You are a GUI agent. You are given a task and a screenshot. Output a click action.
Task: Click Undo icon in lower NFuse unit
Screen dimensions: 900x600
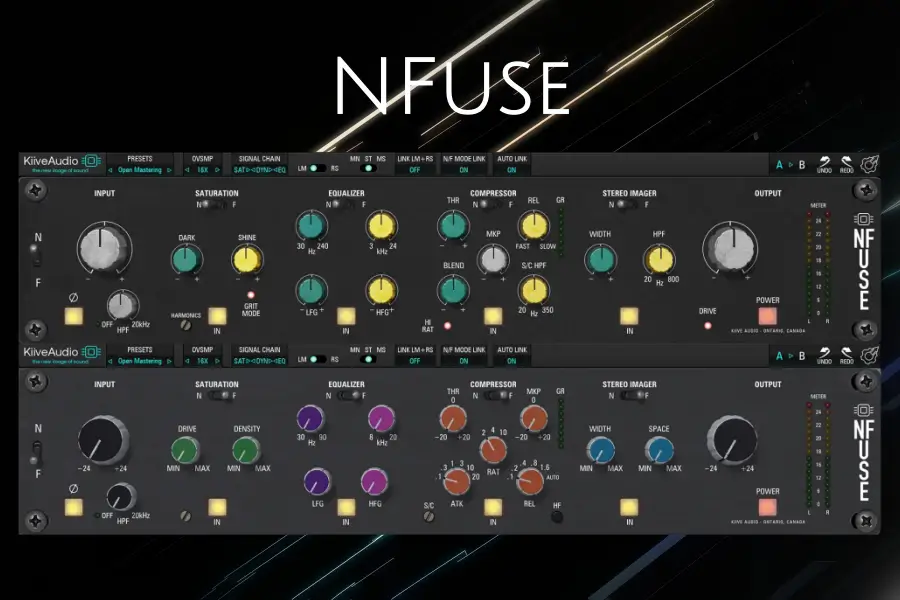pos(824,355)
